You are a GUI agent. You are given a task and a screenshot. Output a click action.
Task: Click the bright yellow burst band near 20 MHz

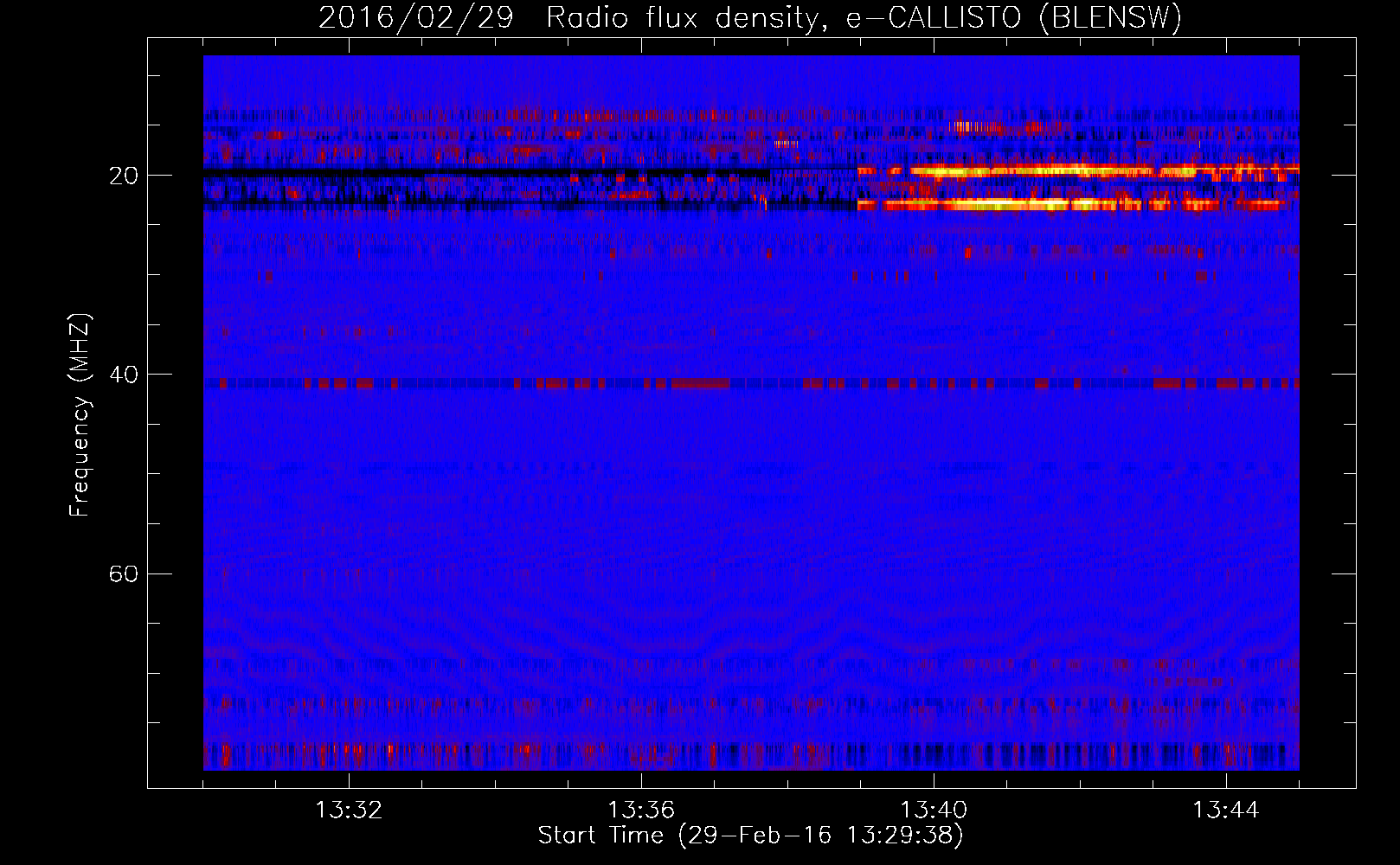(1078, 171)
